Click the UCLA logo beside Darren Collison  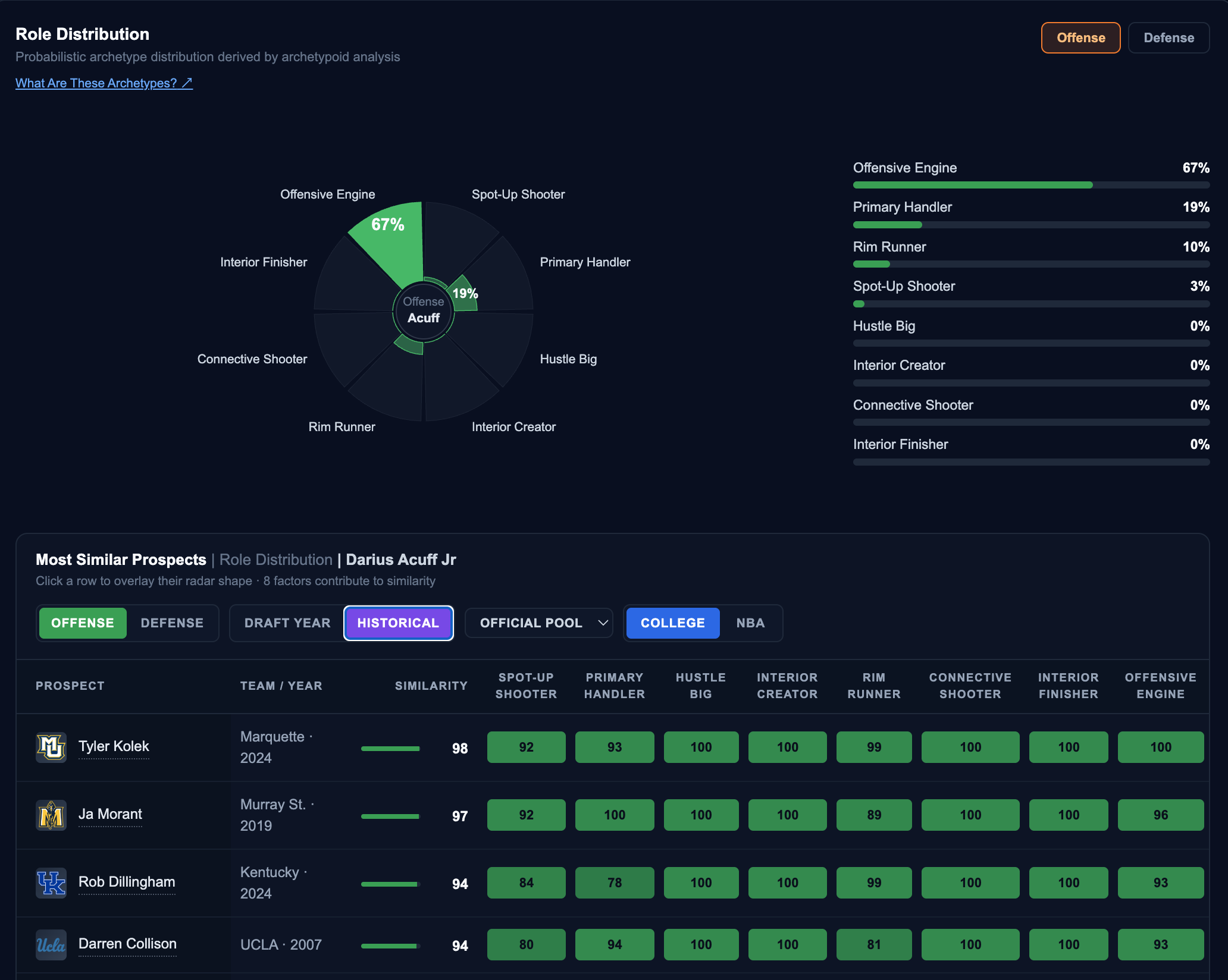(x=51, y=945)
